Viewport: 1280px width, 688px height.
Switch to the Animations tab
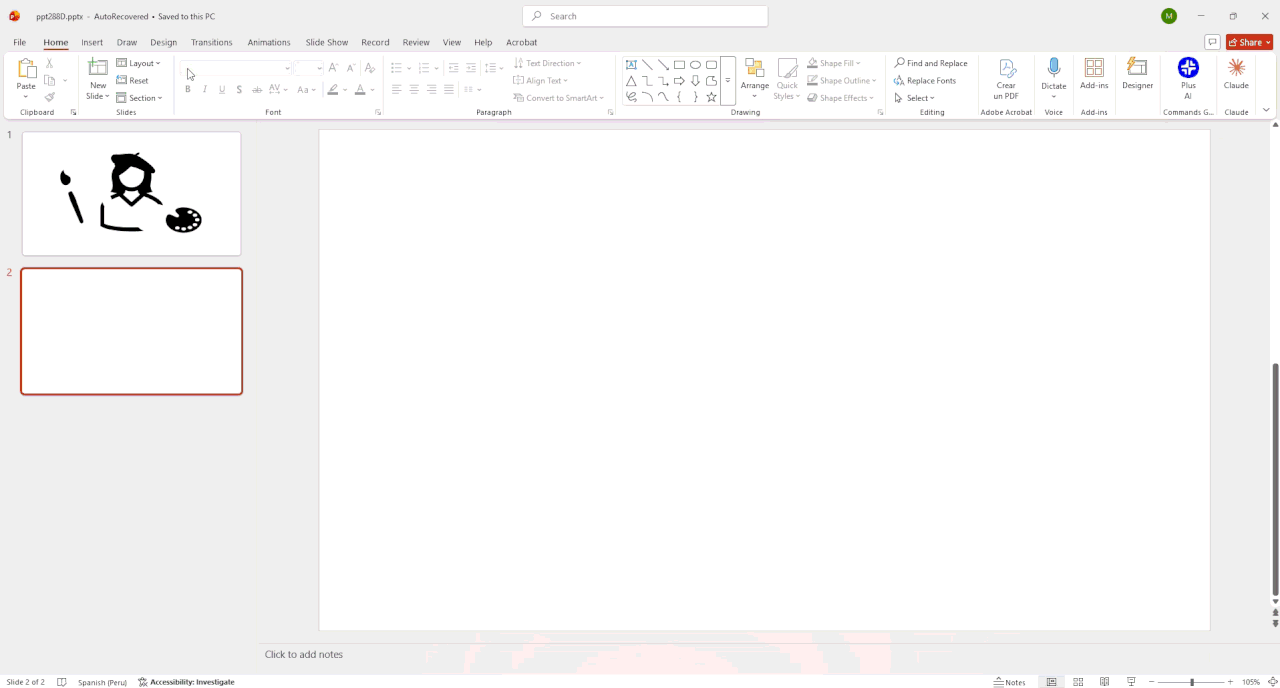[269, 42]
